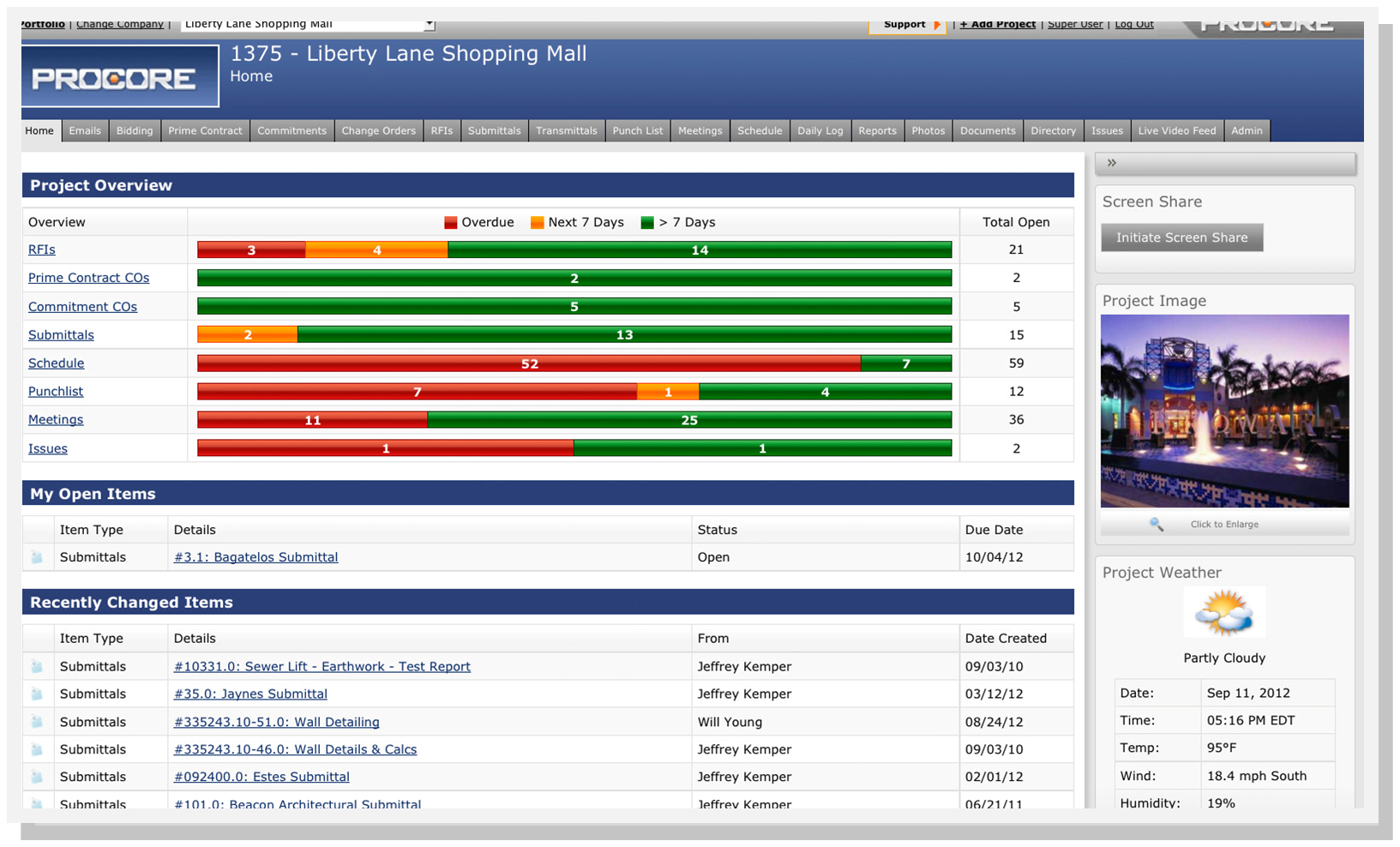Click document icon beside Wall Detailing row
This screenshot has height=847, width=1400.
click(x=38, y=722)
